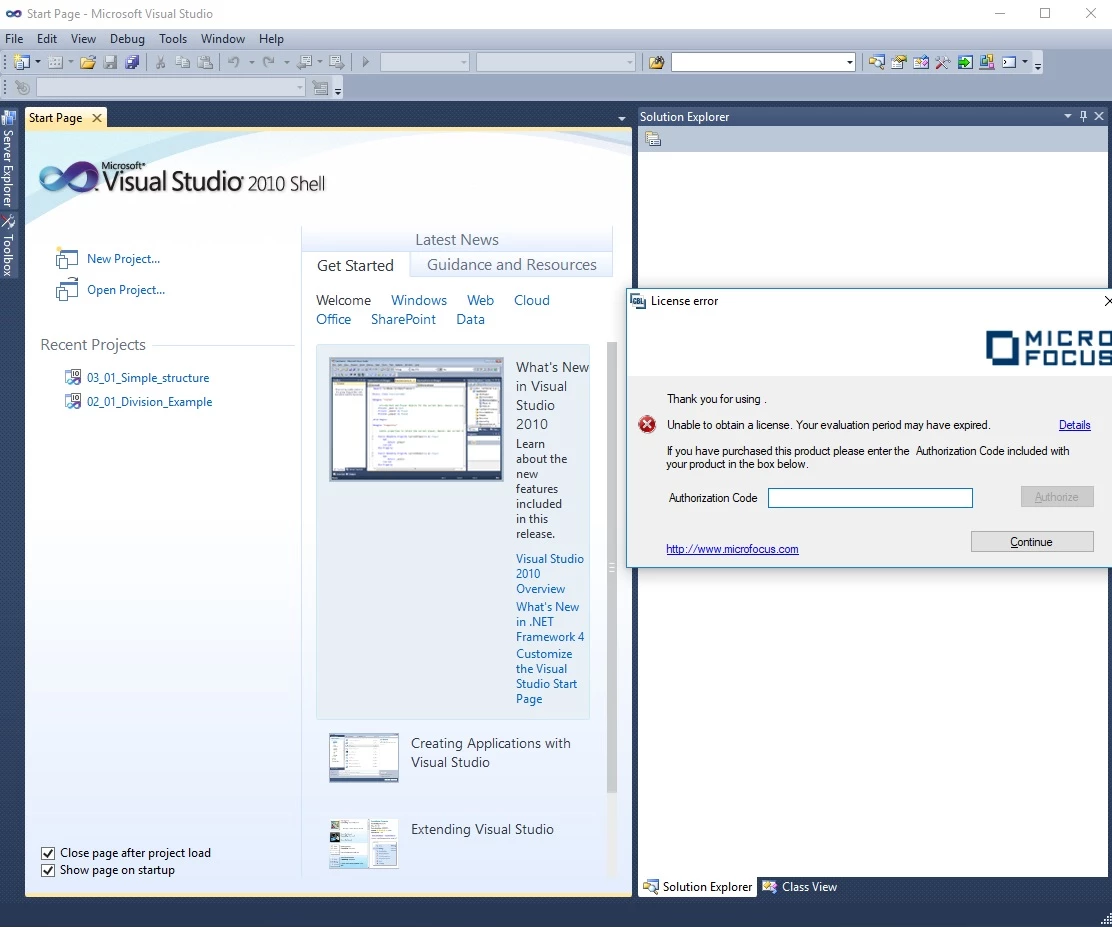1112x927 pixels.
Task: Toggle Close page after project load checkbox
Action: pyautogui.click(x=48, y=853)
